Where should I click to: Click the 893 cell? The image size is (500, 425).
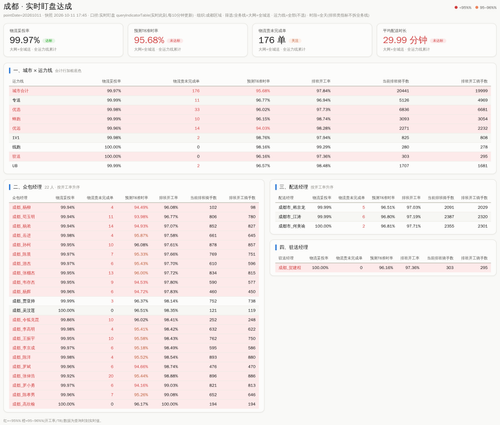[213, 357]
